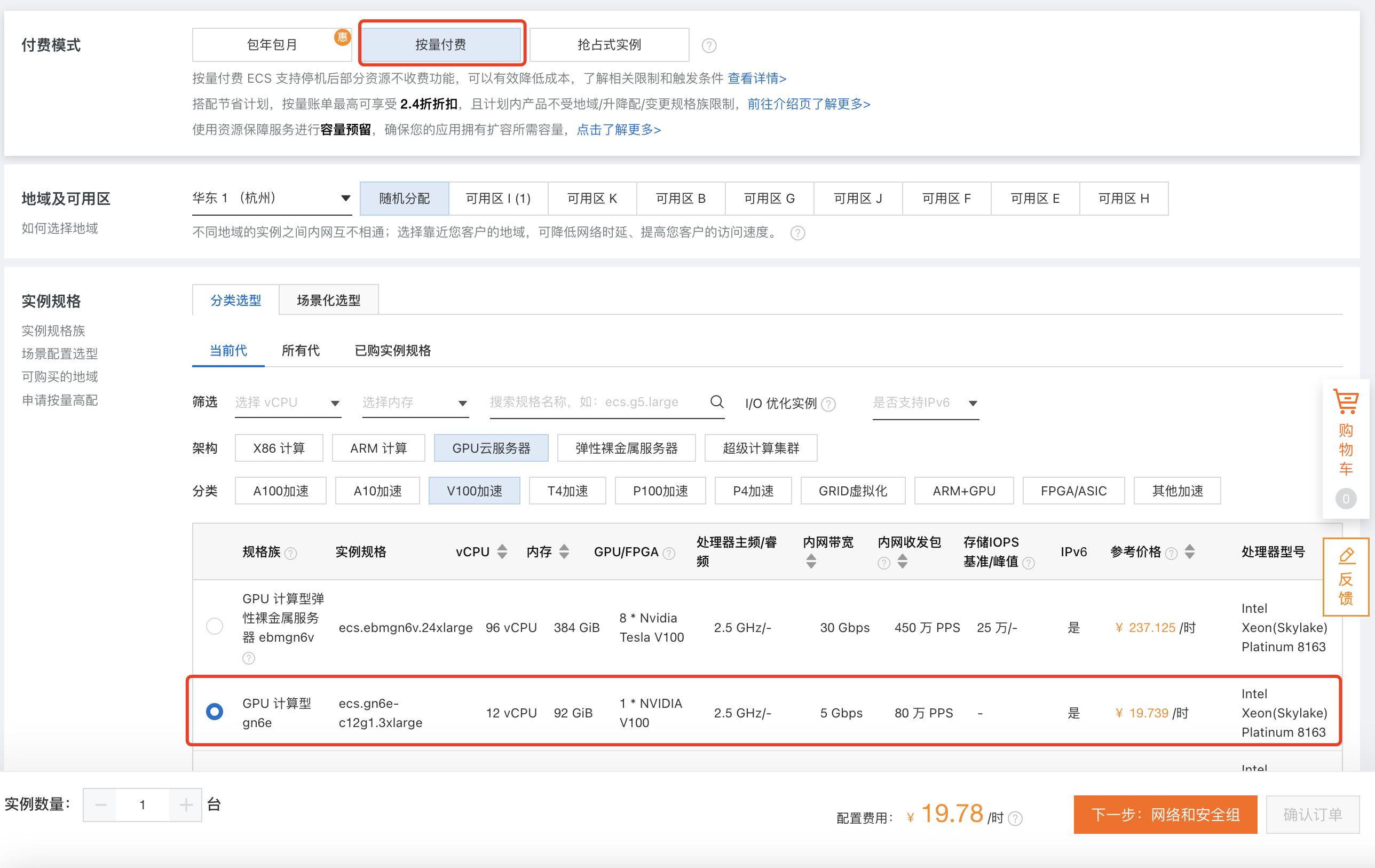Click the search magnifier in spec search box
Screen dimensions: 1375x868
point(717,401)
